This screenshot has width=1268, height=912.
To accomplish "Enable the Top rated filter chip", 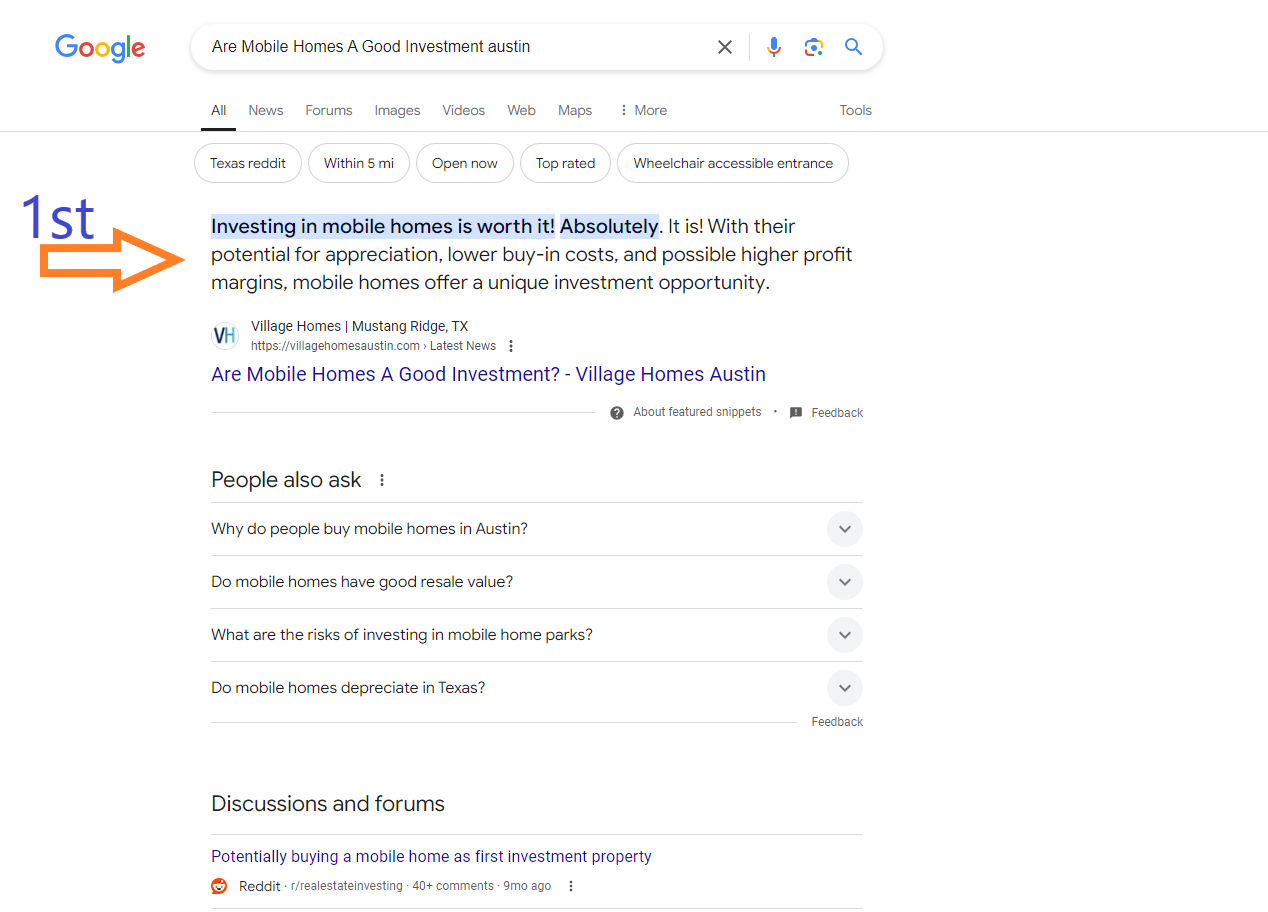I will click(565, 163).
